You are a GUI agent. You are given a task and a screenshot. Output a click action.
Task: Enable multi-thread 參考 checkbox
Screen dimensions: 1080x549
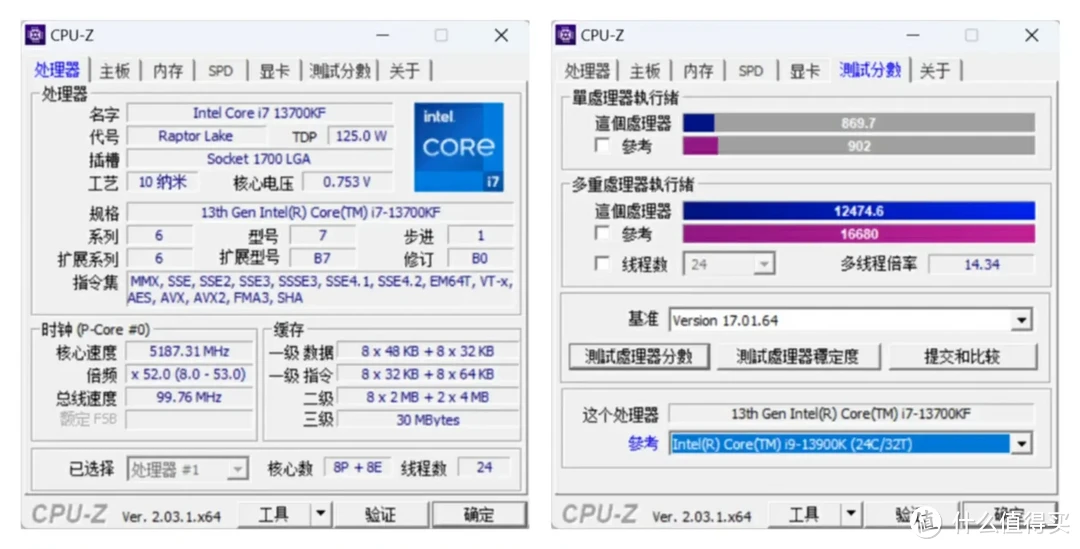[x=602, y=234]
